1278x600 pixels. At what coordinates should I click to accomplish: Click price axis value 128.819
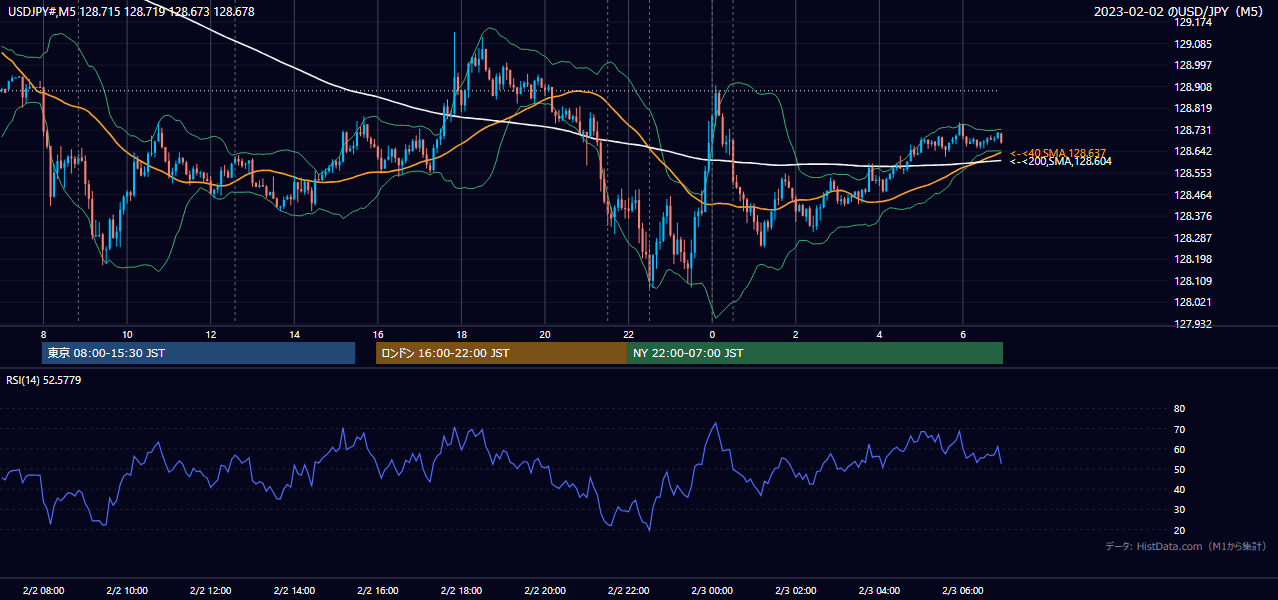click(x=1193, y=108)
